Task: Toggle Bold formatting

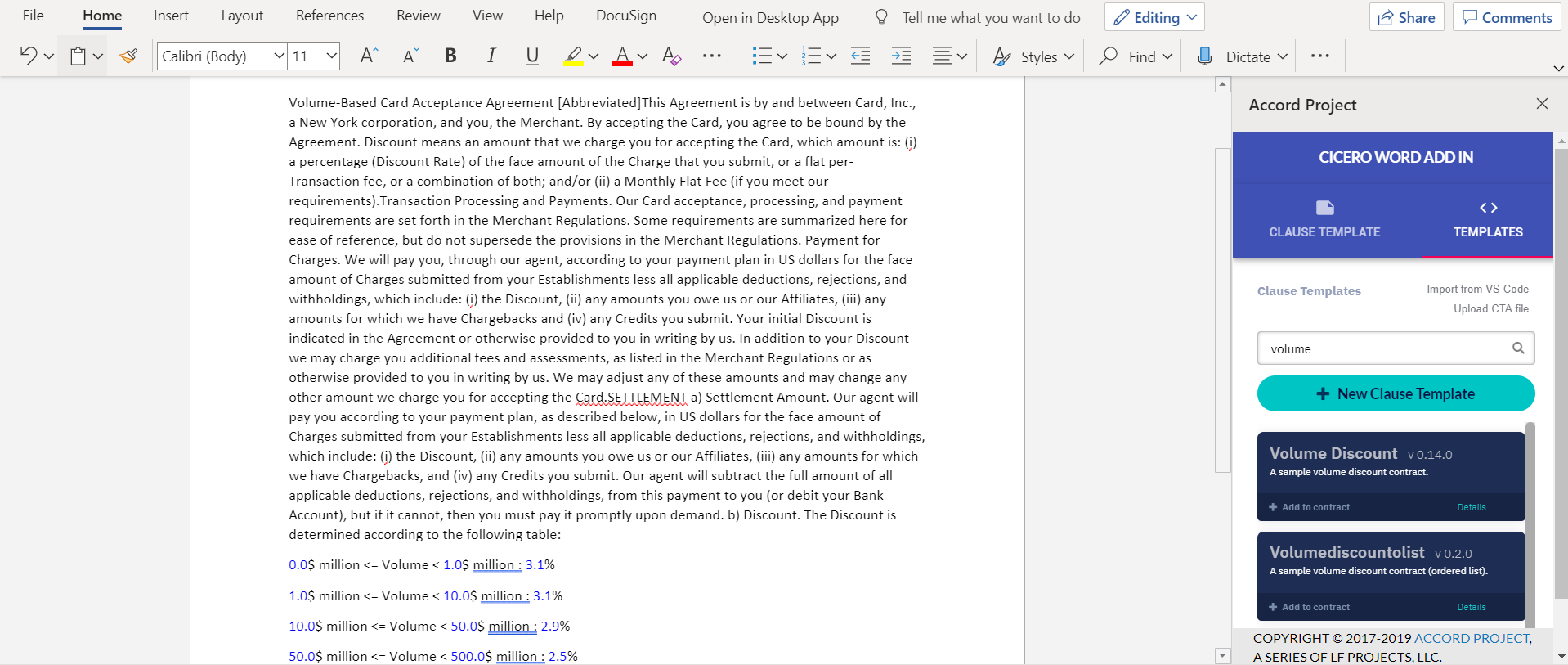Action: 450,56
